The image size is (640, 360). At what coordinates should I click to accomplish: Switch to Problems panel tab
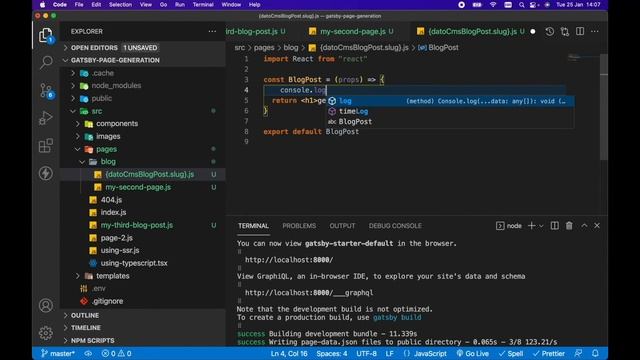(299, 226)
